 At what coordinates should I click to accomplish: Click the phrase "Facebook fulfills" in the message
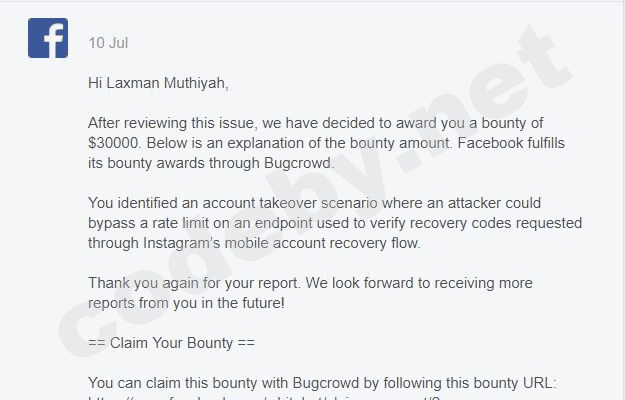tap(511, 143)
